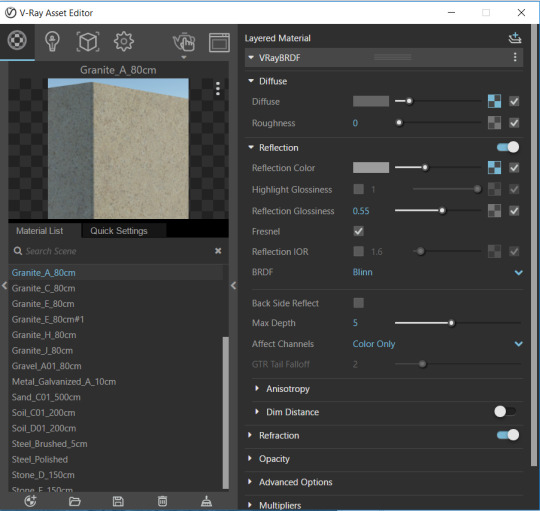Viewport: 540px width, 511px height.
Task: Open the Lights category icon
Action: click(x=52, y=42)
